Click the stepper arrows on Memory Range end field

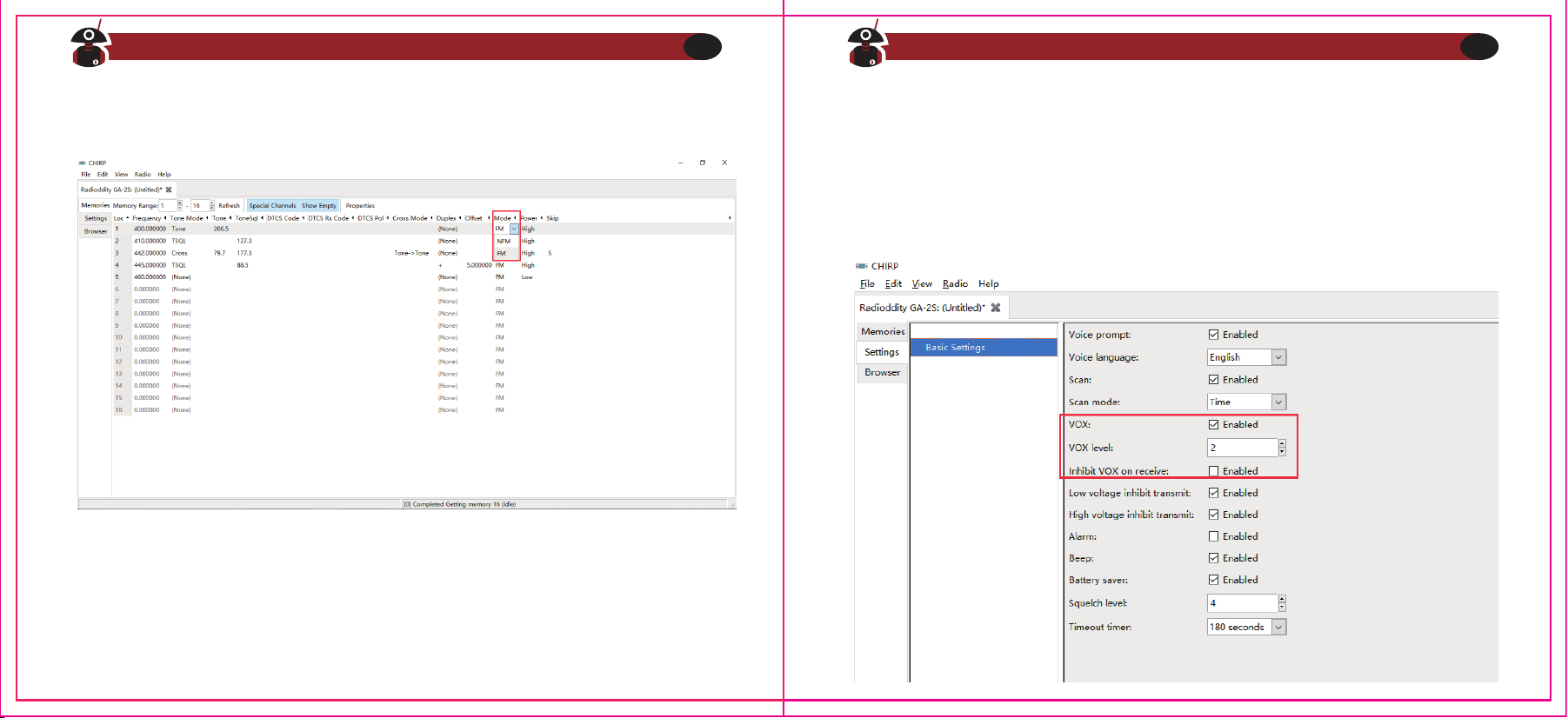pos(212,206)
